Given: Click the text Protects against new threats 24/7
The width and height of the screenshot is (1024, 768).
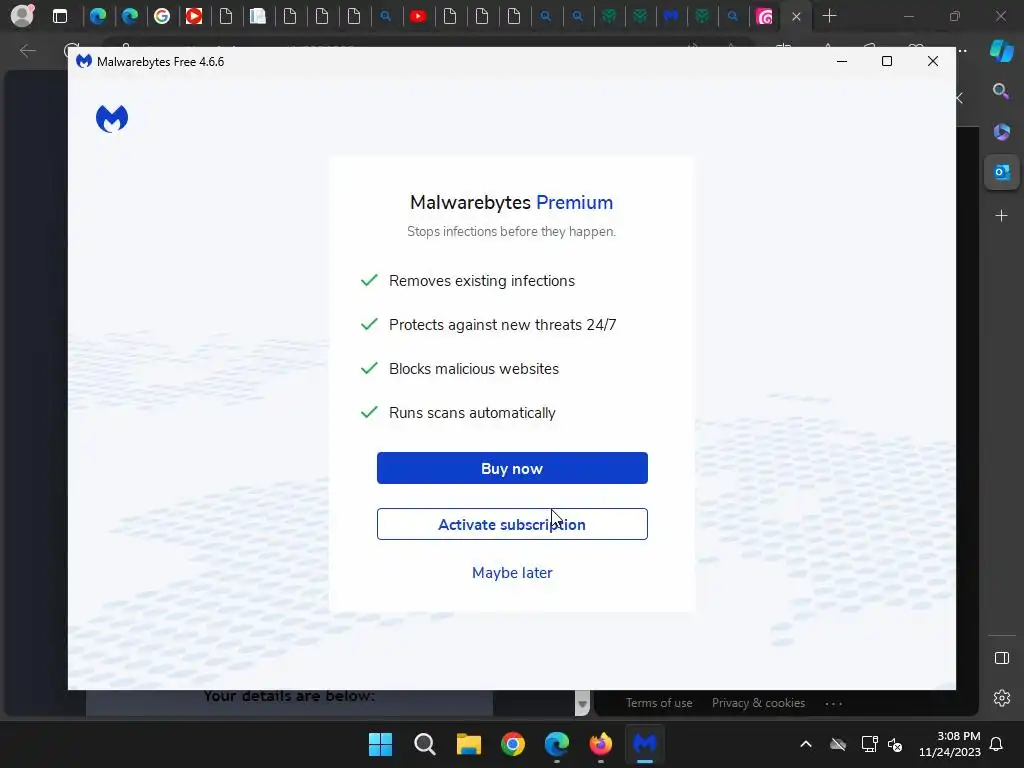Looking at the screenshot, I should coord(502,325).
